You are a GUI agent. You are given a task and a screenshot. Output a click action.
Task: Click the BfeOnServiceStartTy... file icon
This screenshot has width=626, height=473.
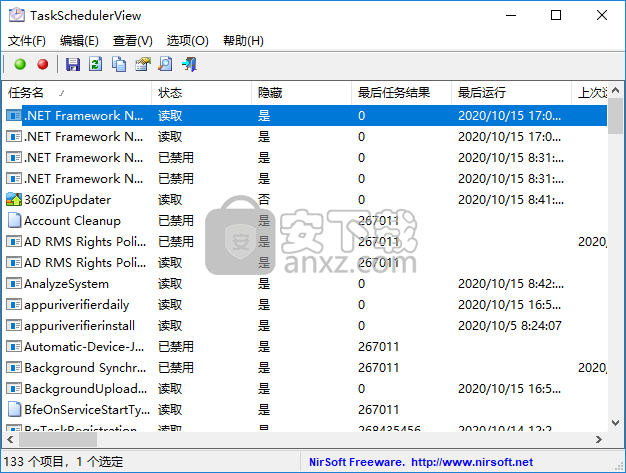point(14,410)
